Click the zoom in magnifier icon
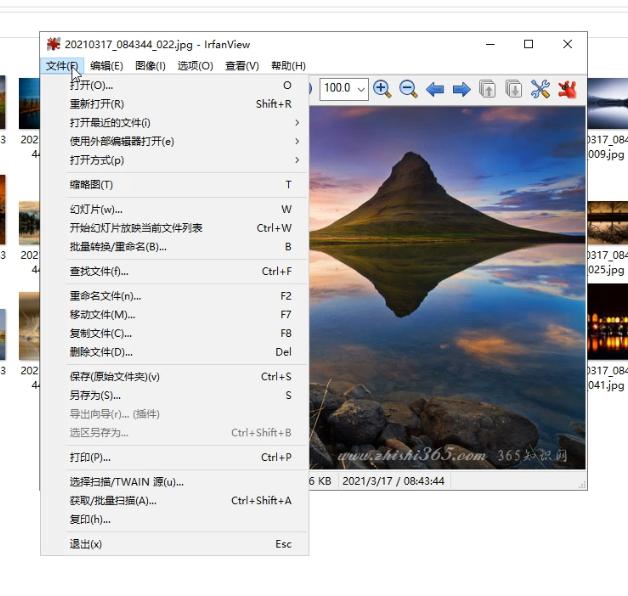This screenshot has width=628, height=596. coord(382,89)
